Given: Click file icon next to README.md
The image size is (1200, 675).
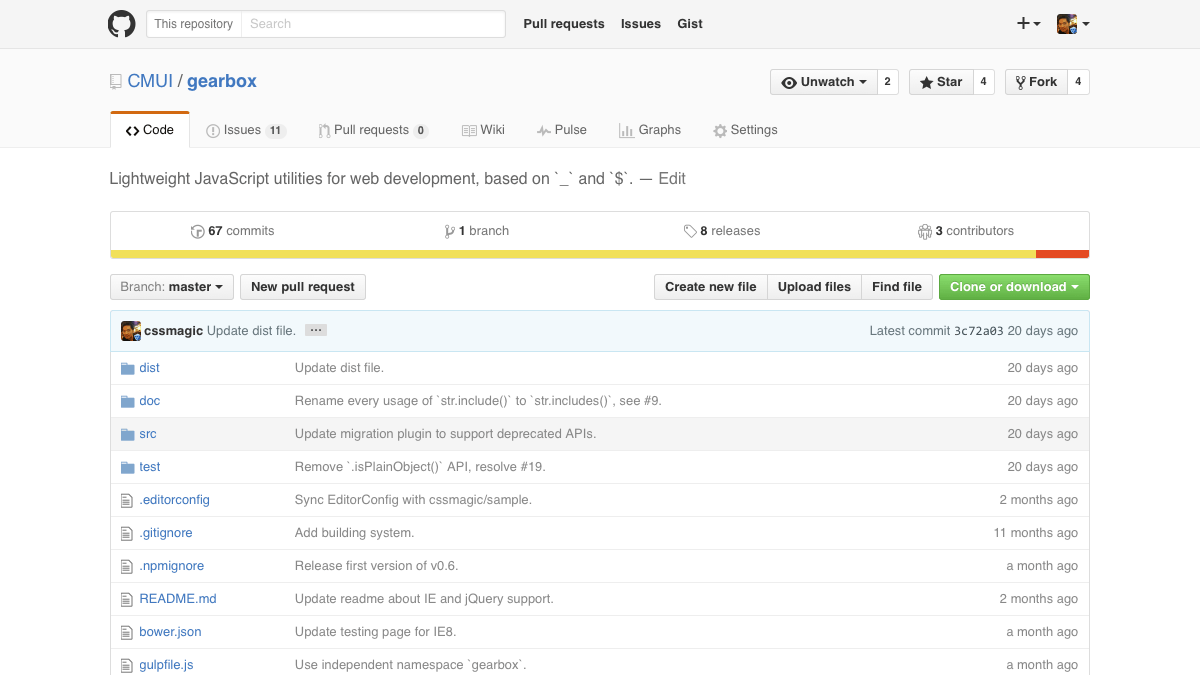Looking at the screenshot, I should [126, 599].
